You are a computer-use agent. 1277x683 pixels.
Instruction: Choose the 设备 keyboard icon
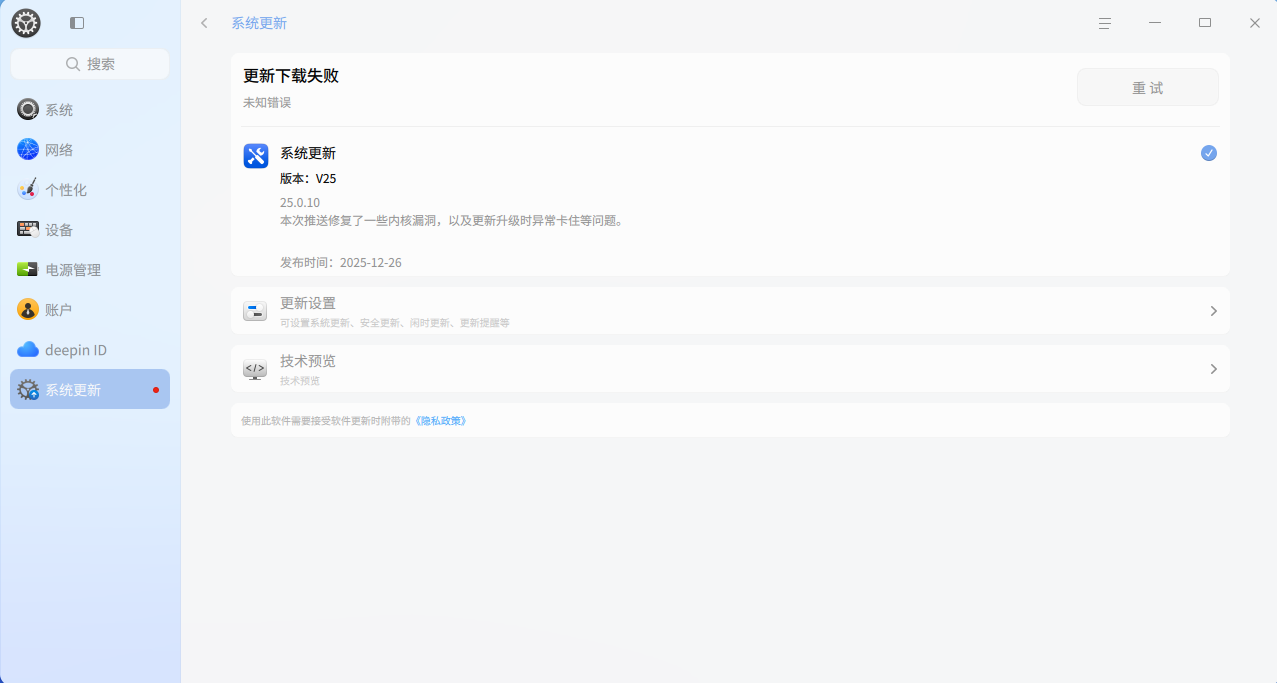click(x=28, y=230)
